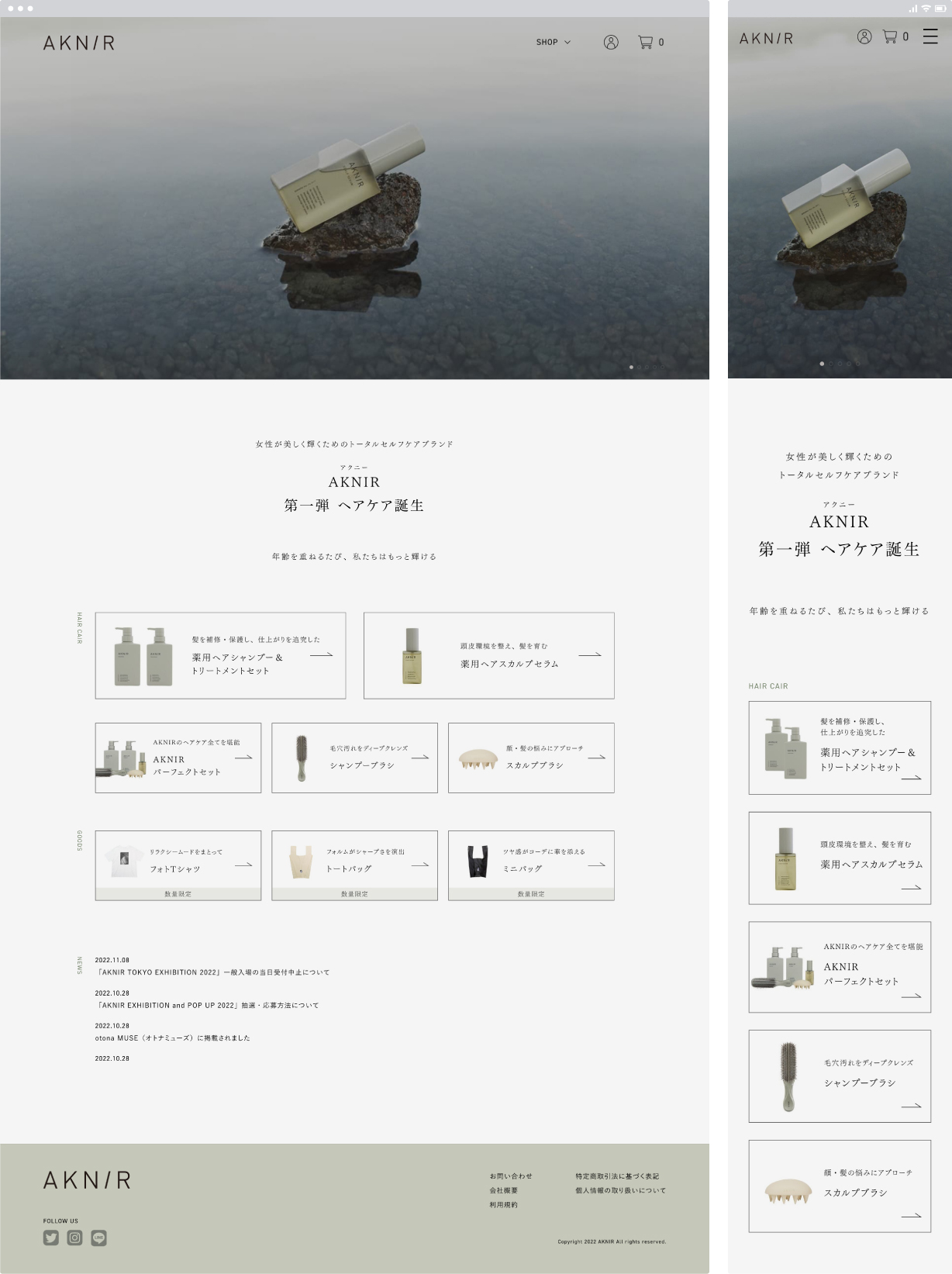Expand the SHOP dropdown menu
The image size is (952, 1274).
coord(553,42)
